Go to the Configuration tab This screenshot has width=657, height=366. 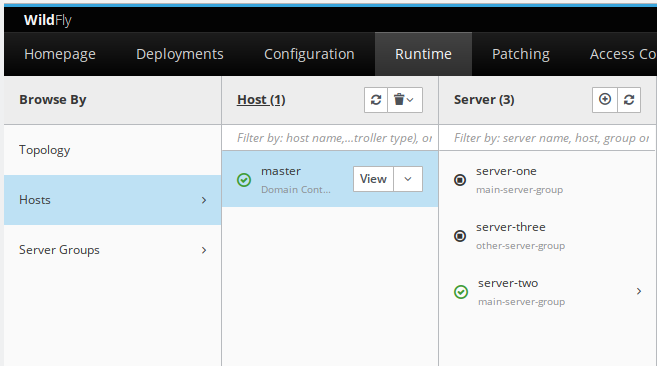pos(309,54)
